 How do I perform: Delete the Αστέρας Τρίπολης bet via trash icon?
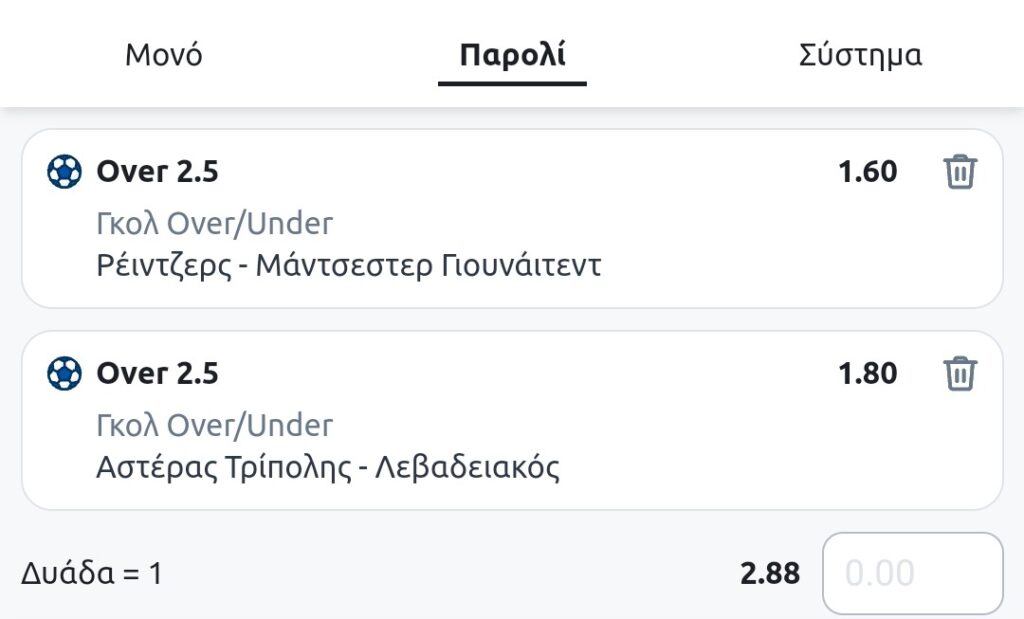(x=960, y=374)
